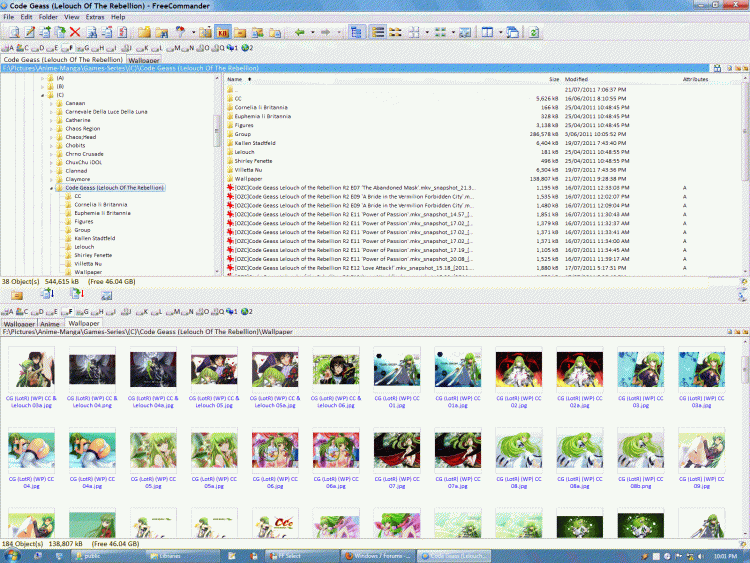Select drive C in top drive bar
Viewport: 750px width, 563px height.
point(22,48)
